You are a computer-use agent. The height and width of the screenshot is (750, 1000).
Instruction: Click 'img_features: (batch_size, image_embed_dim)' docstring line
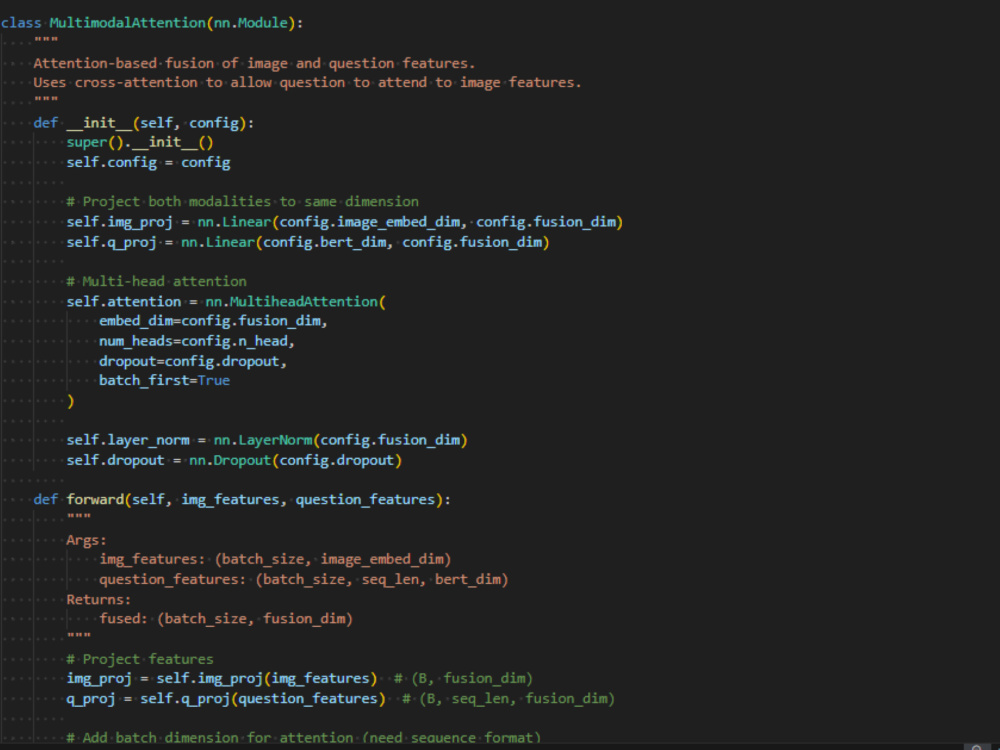tap(275, 559)
